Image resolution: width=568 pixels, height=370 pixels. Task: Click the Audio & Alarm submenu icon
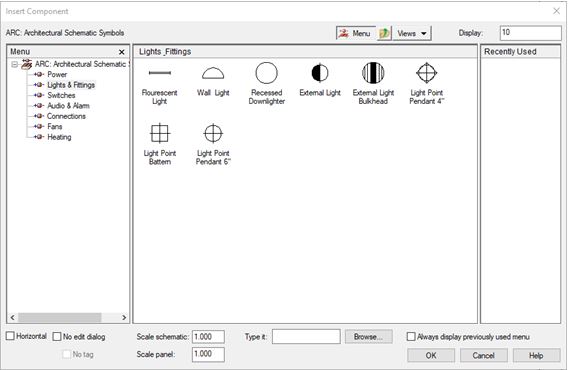click(39, 106)
